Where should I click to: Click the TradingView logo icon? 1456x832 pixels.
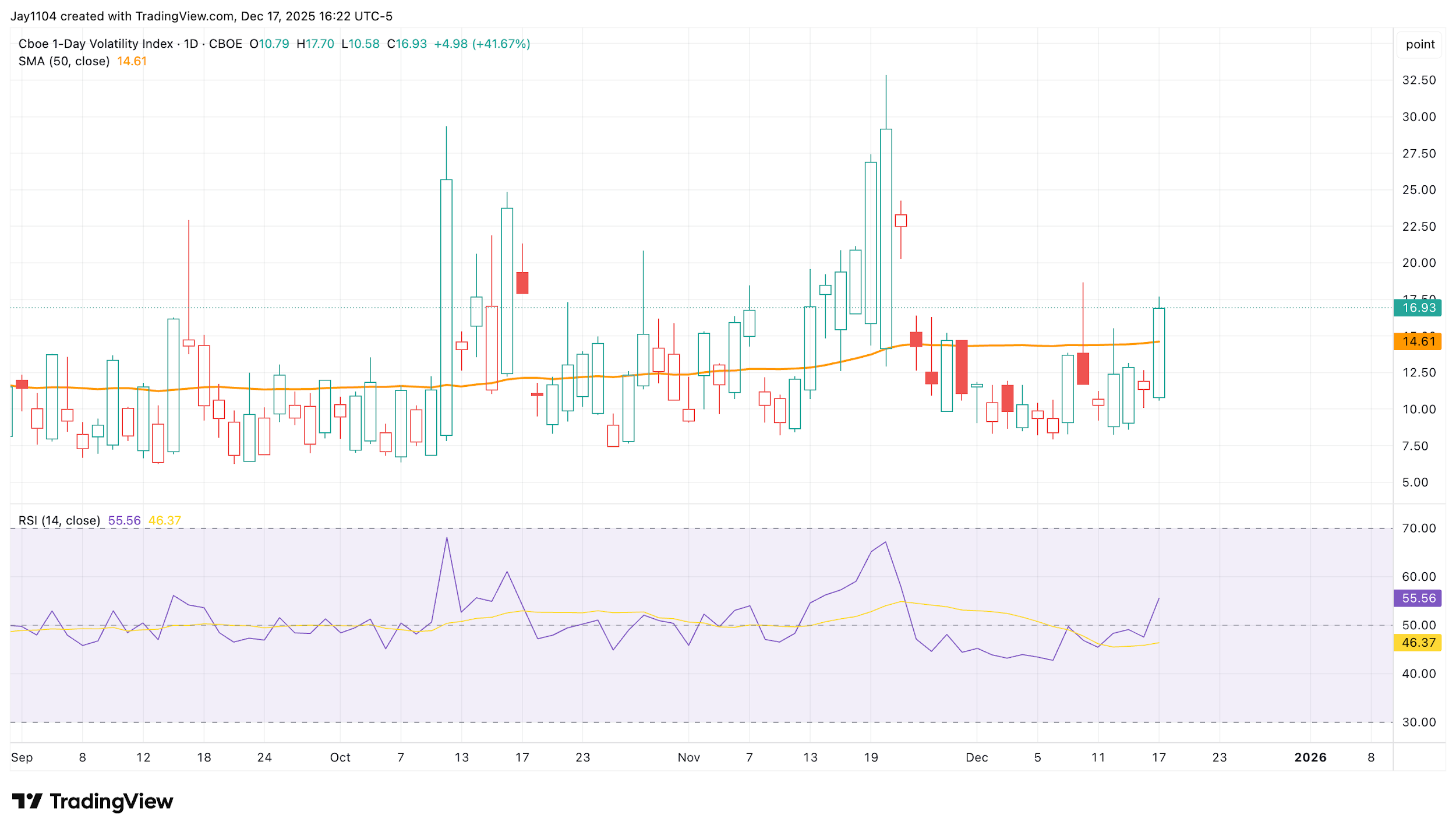coord(27,801)
